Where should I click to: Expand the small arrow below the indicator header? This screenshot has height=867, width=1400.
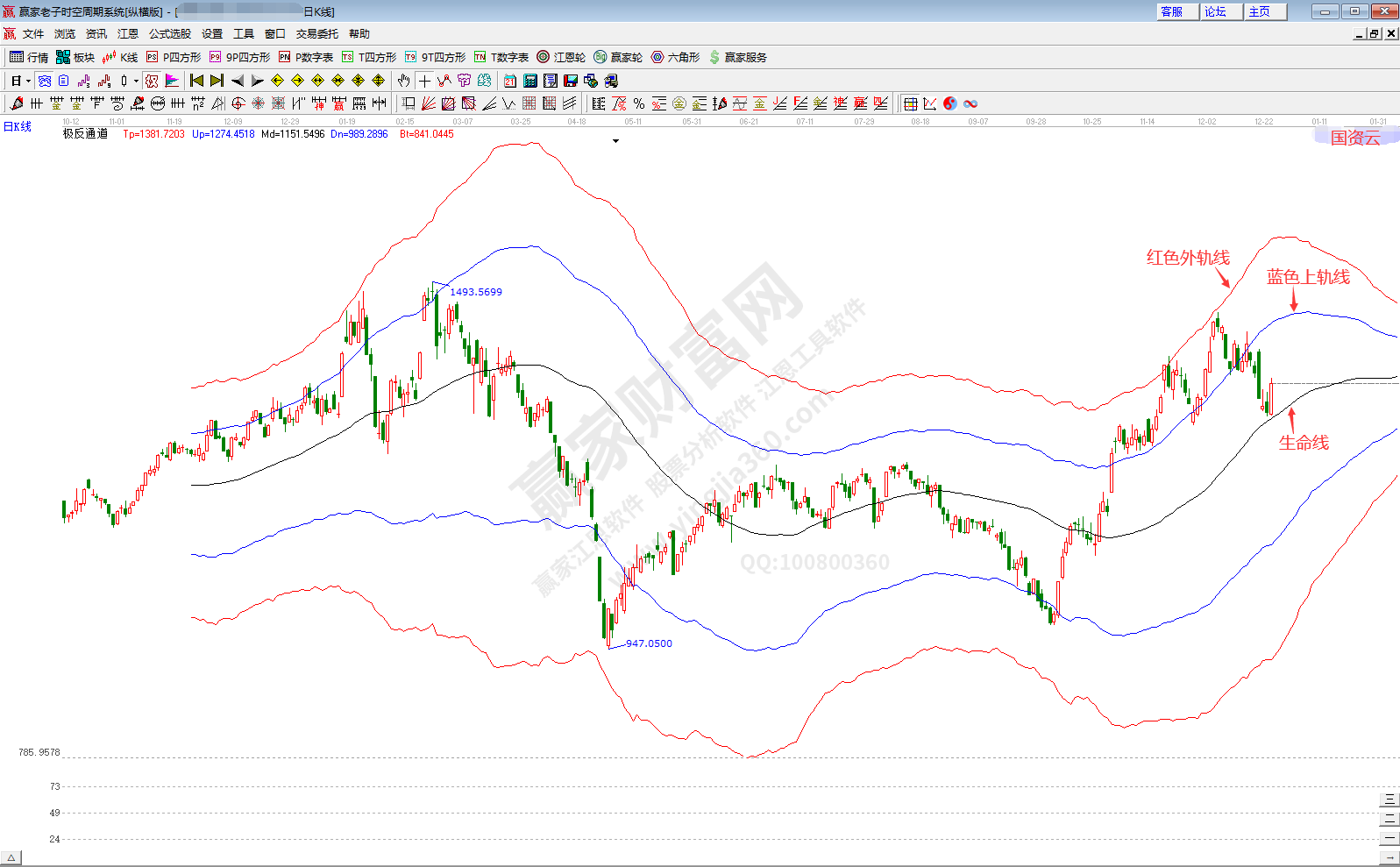click(615, 141)
